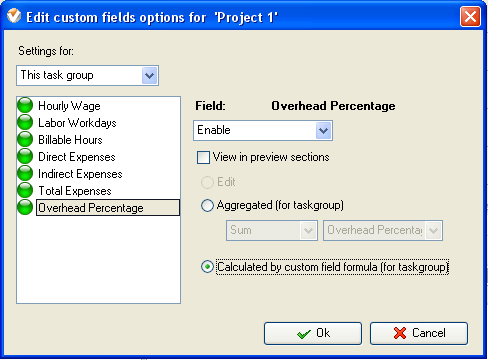Select Calculated by custom field formula option
488x360 pixels.
pos(207,267)
